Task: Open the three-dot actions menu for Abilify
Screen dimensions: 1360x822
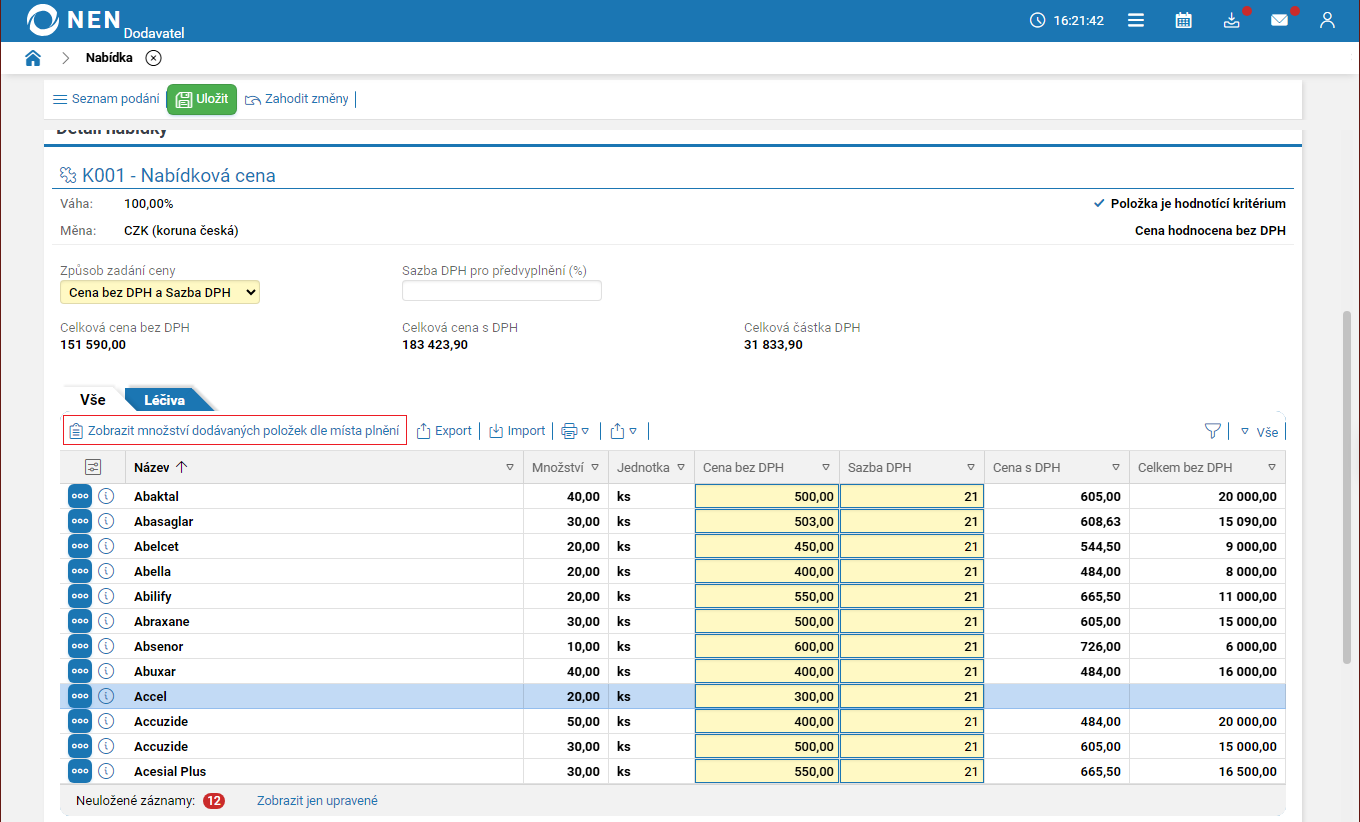Action: click(x=80, y=596)
